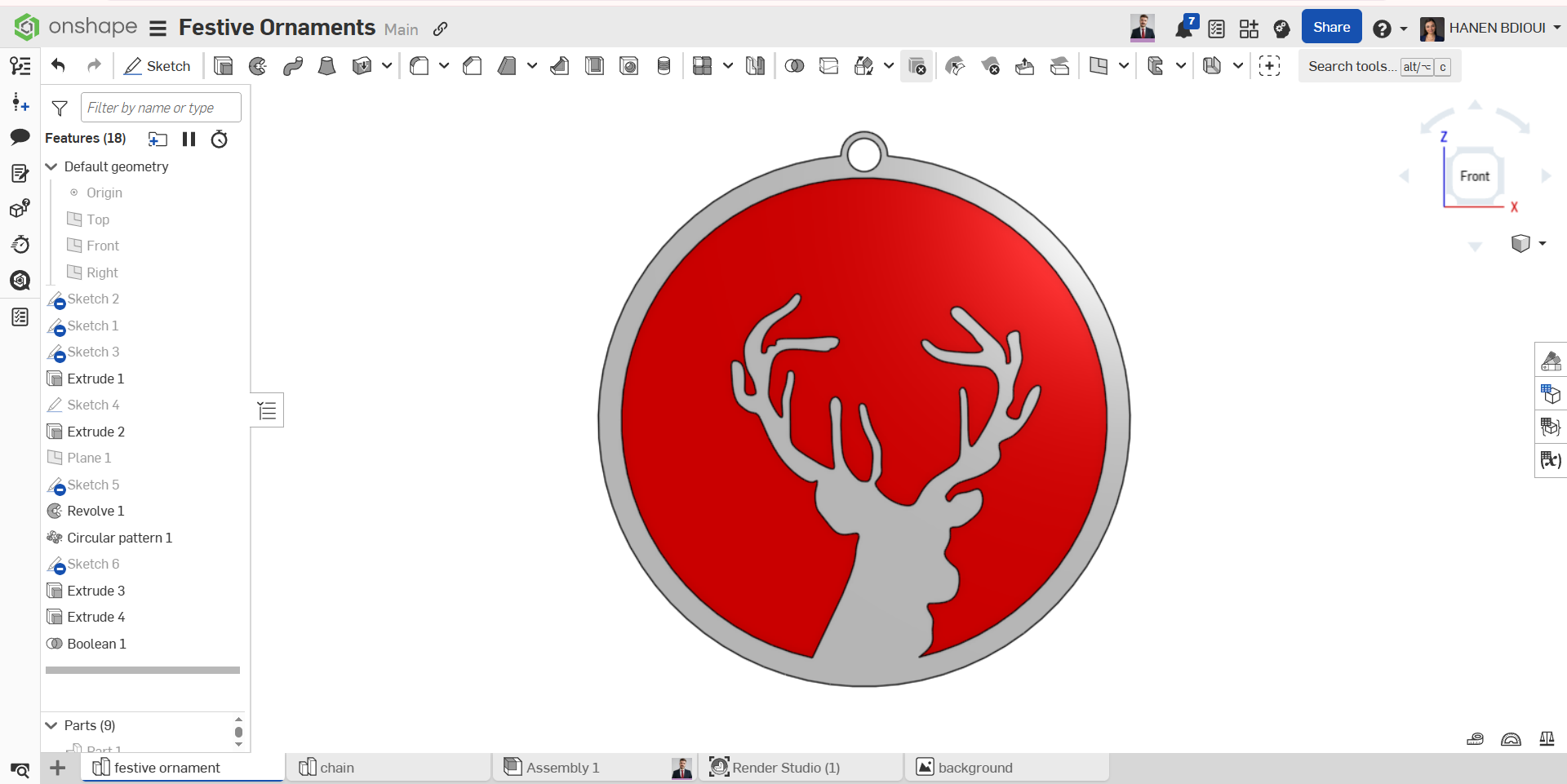
Task: Start a new Sketch
Action: click(158, 66)
